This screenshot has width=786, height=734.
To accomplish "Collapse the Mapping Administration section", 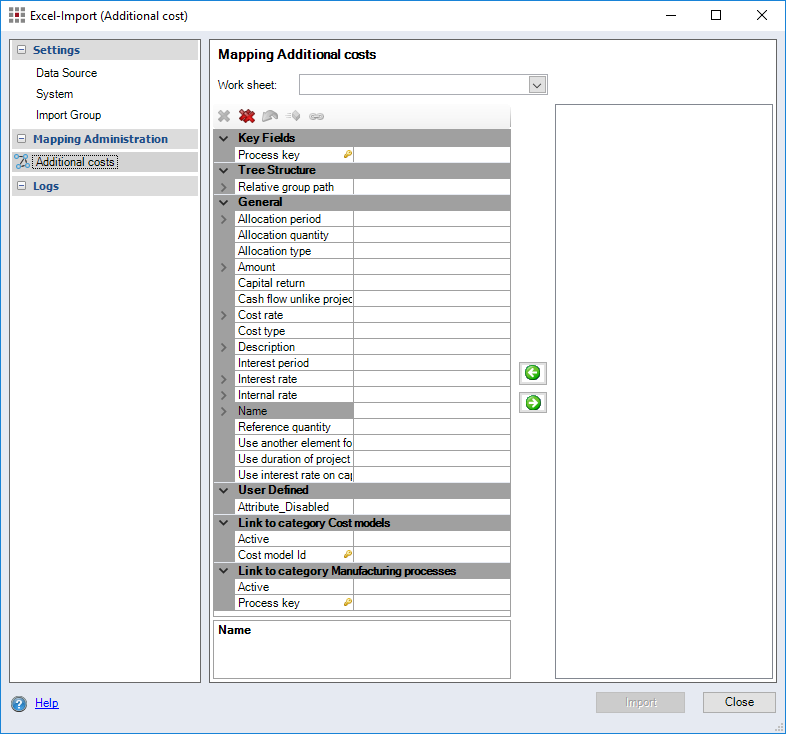I will pyautogui.click(x=21, y=139).
